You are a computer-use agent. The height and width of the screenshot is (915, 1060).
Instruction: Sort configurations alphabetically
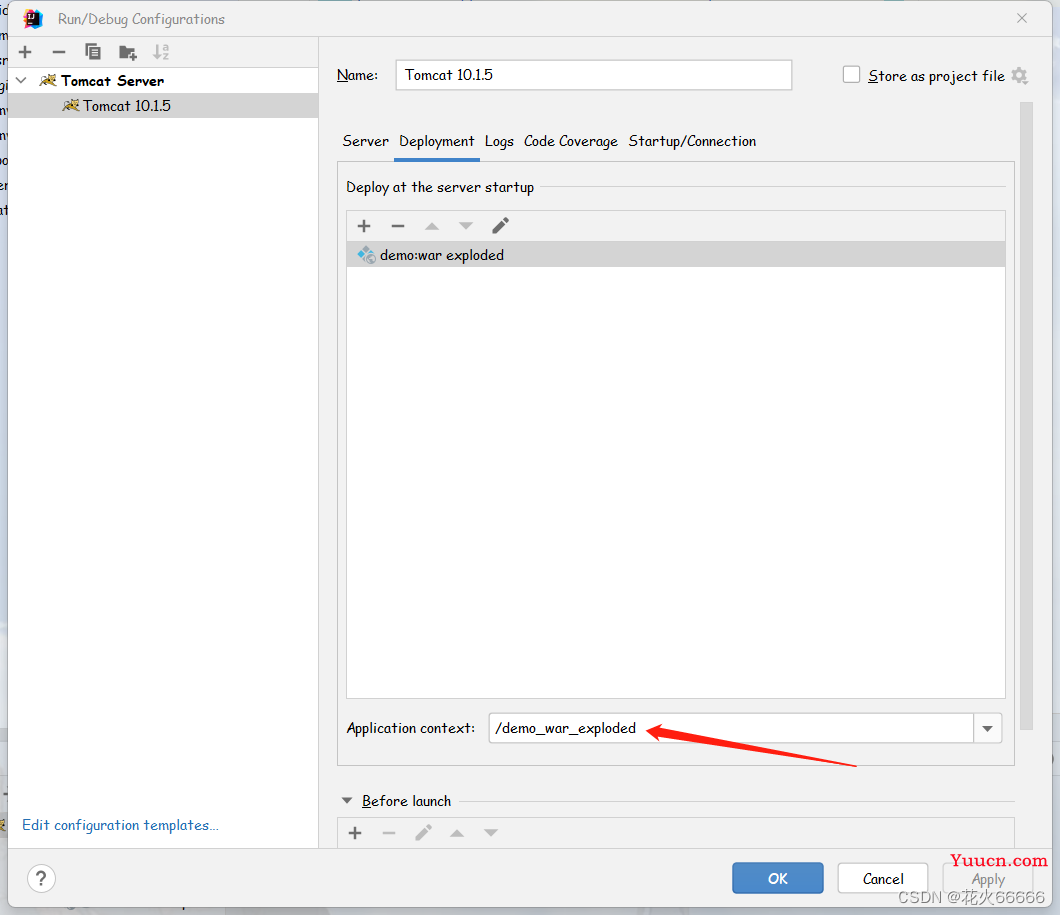(x=161, y=52)
